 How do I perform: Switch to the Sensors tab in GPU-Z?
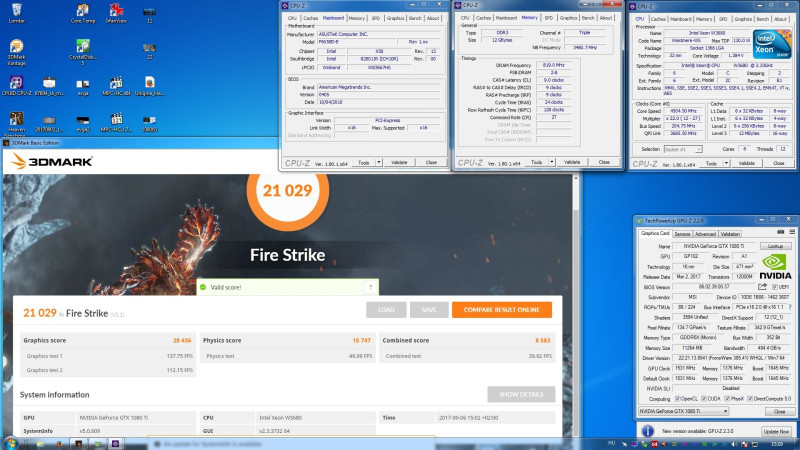pyautogui.click(x=682, y=234)
